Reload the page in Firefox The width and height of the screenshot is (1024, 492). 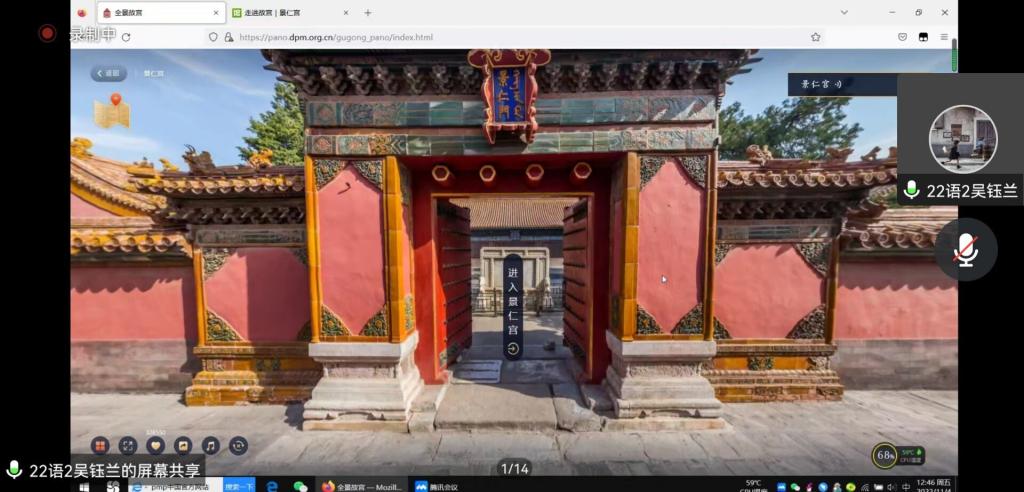click(x=126, y=37)
